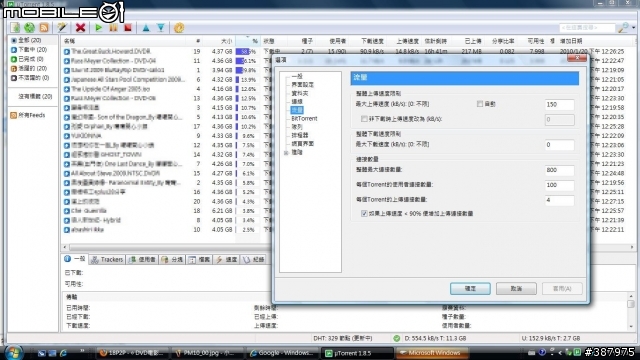
Task: Open the µTorrent 1.8.5 taskbar button
Action: pos(358,353)
